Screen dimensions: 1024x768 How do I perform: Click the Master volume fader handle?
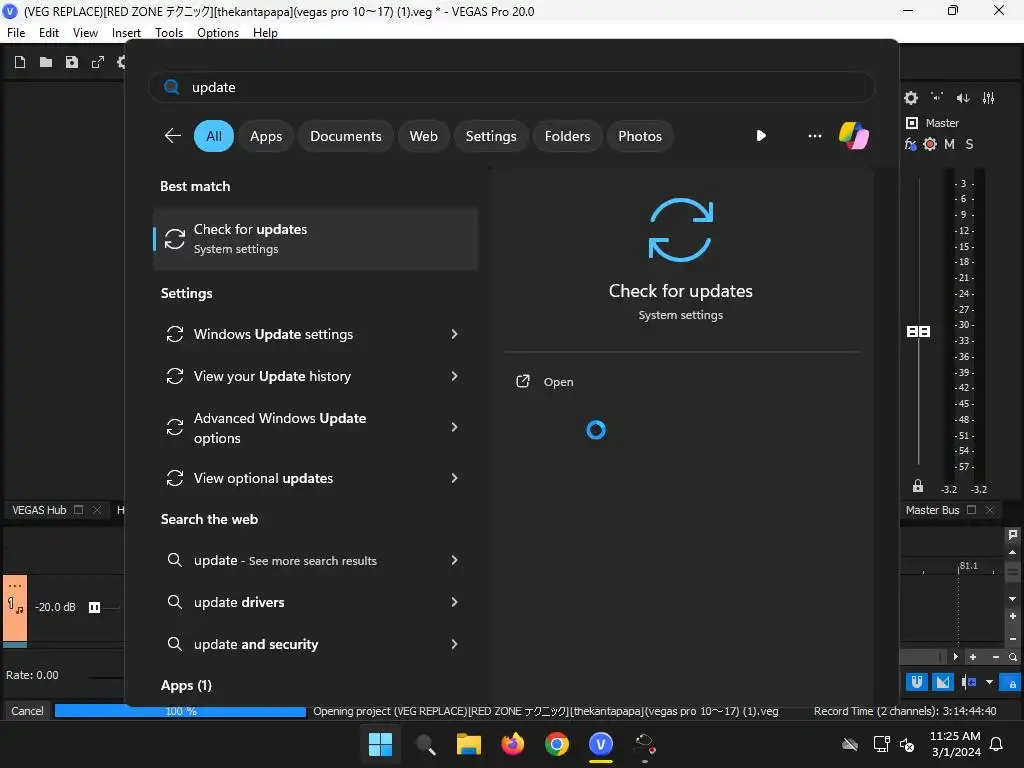pos(918,332)
